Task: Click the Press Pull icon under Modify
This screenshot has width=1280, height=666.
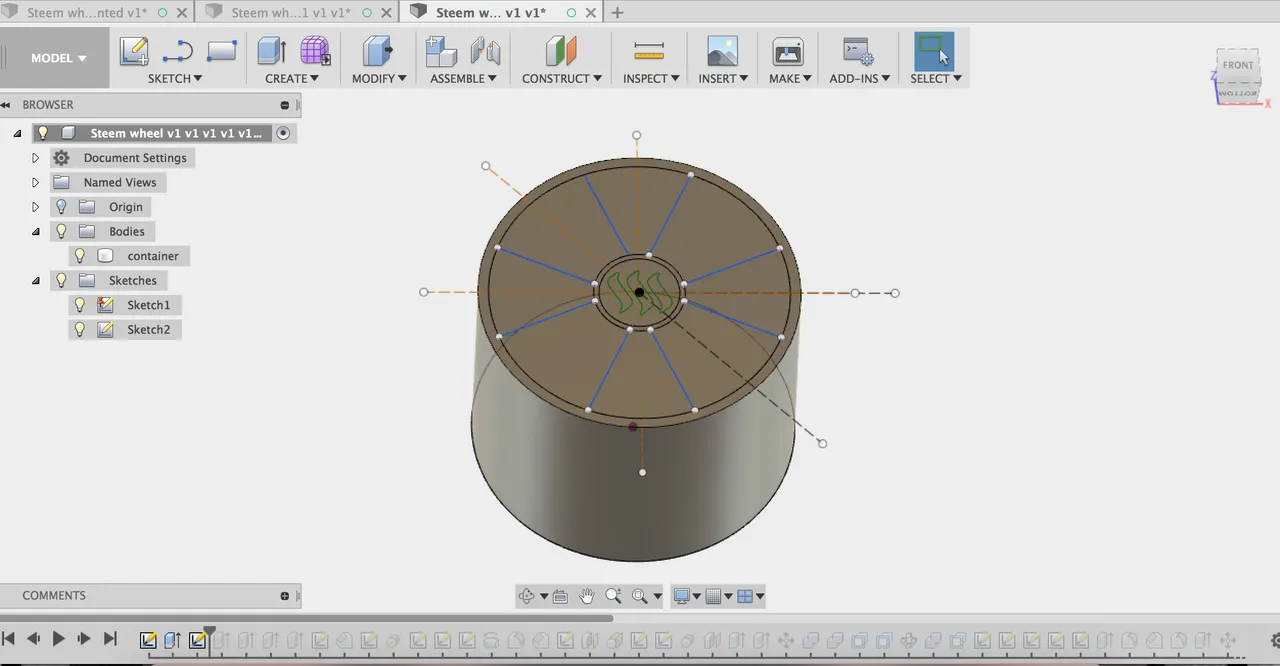Action: click(x=378, y=51)
